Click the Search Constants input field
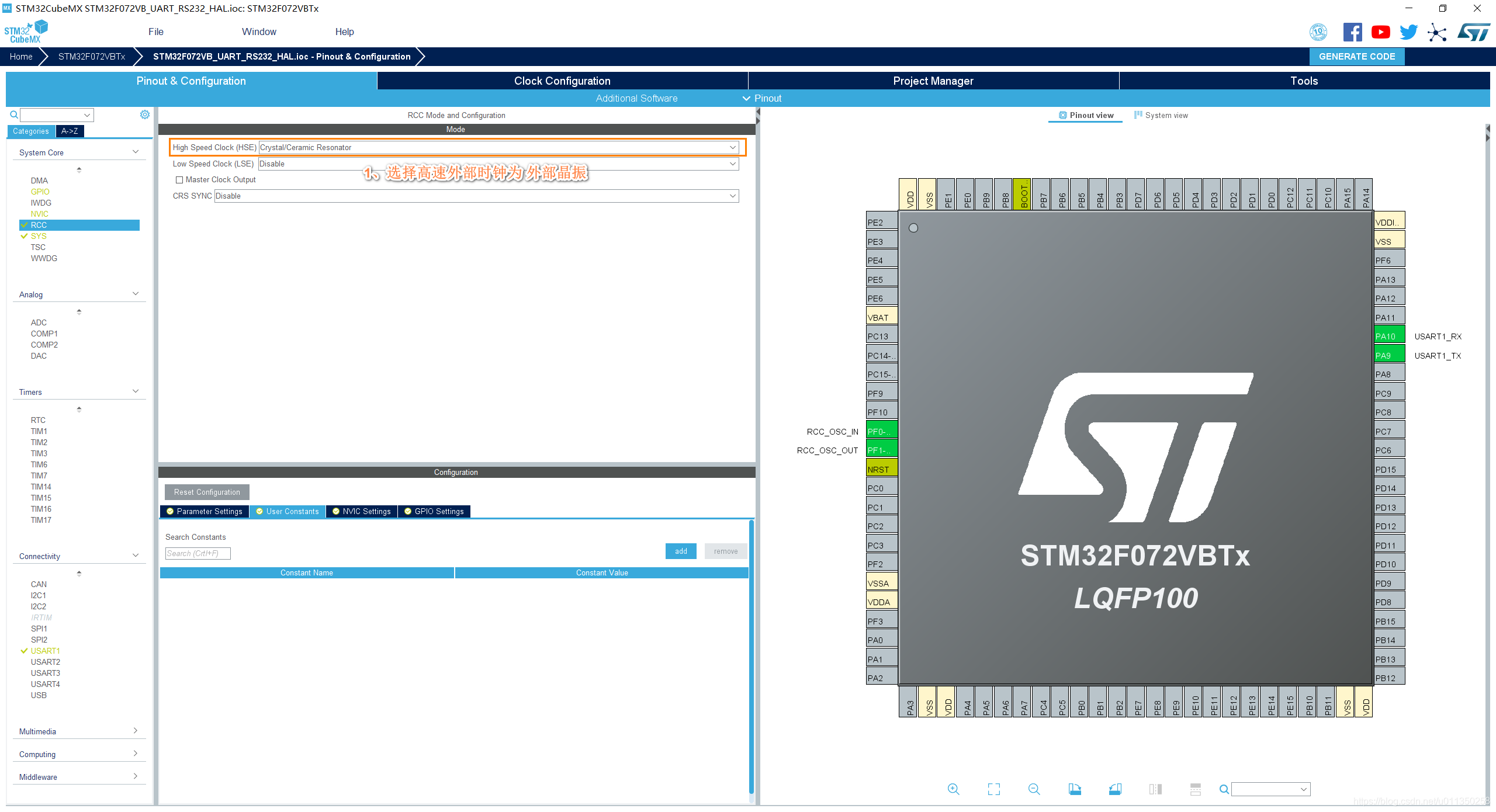1496x812 pixels. [198, 553]
